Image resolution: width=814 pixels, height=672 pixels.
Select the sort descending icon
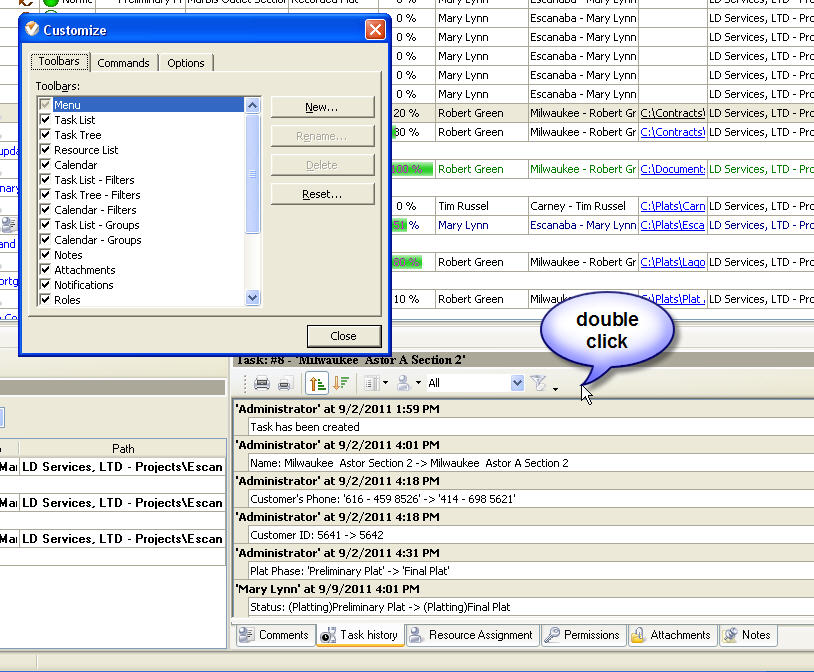tap(341, 383)
